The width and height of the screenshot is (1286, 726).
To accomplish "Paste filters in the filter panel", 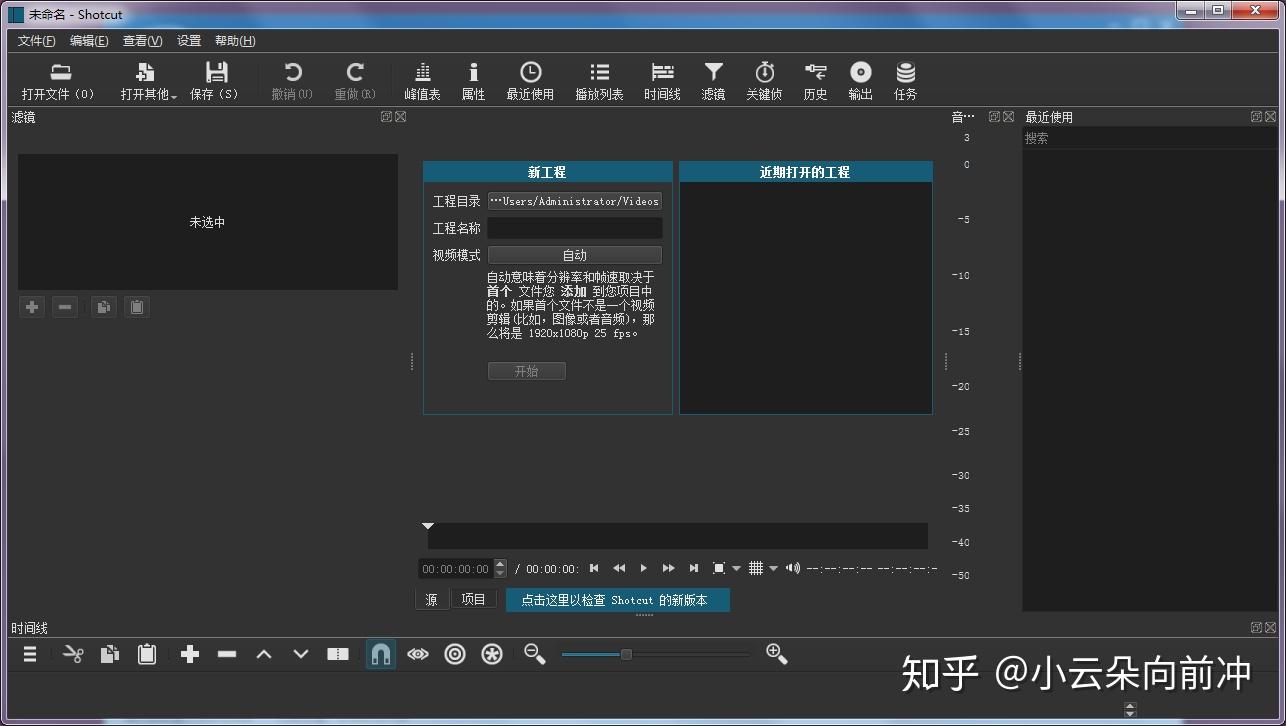I will 137,307.
